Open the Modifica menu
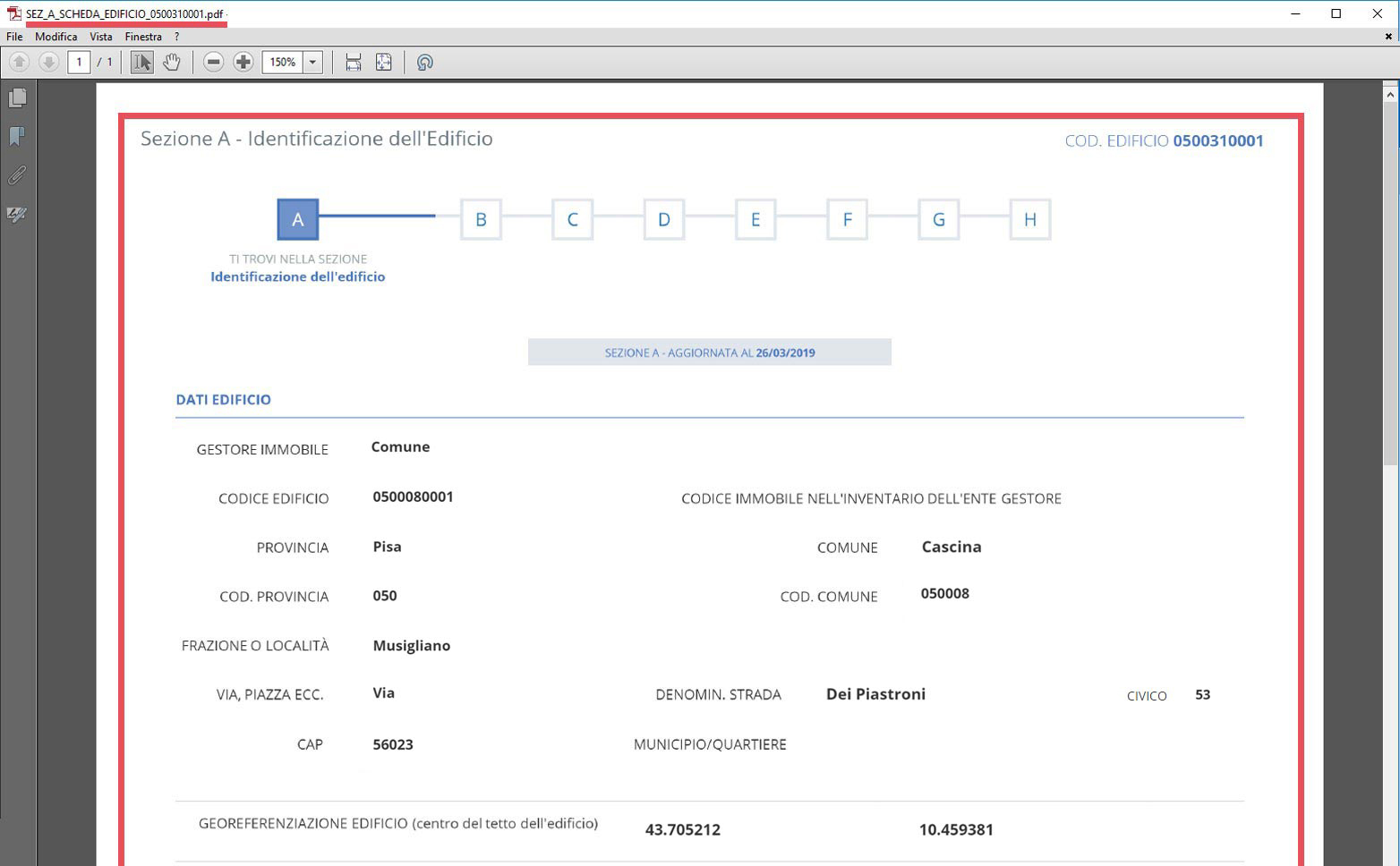Screen dimensions: 1400x866 [x=55, y=37]
